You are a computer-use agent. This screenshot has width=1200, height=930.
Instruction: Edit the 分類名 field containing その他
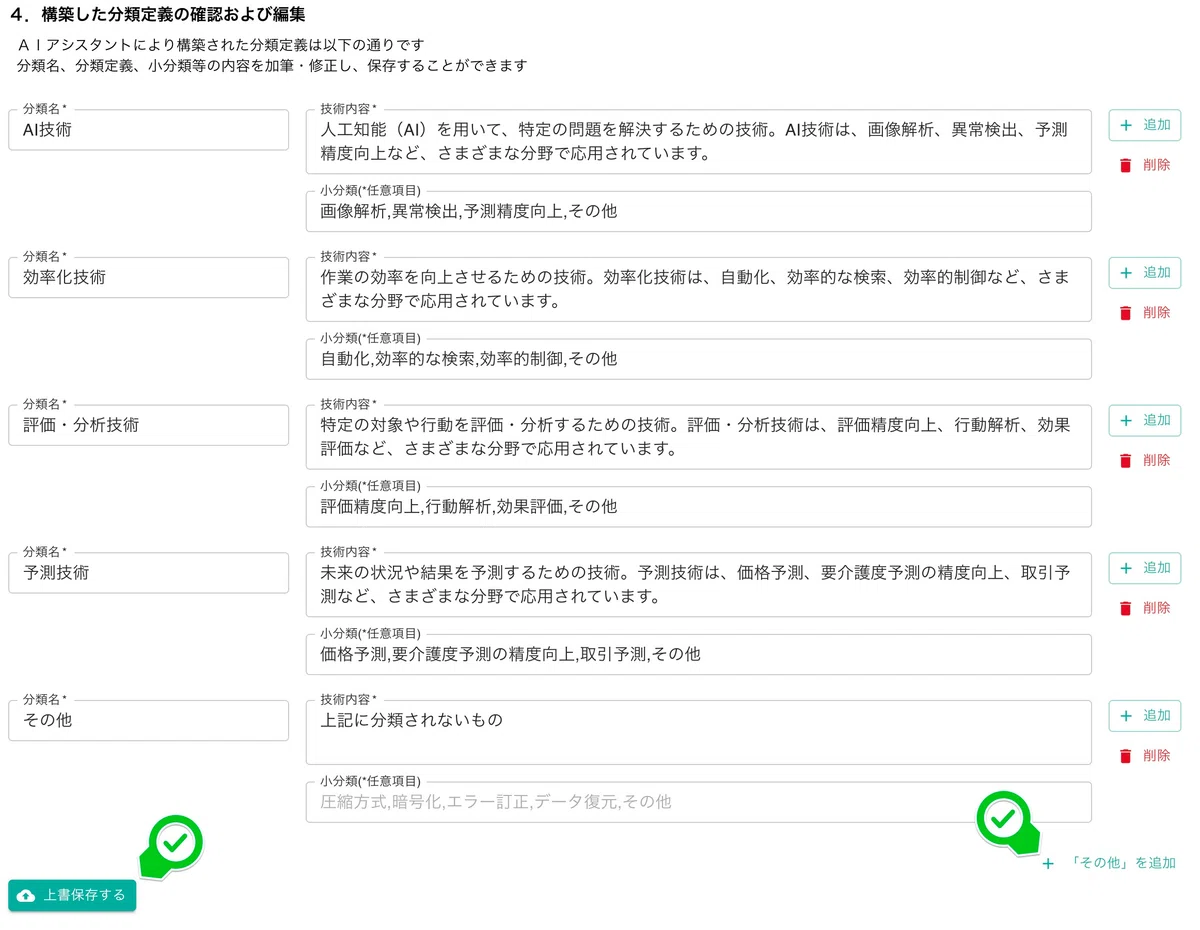tap(149, 720)
